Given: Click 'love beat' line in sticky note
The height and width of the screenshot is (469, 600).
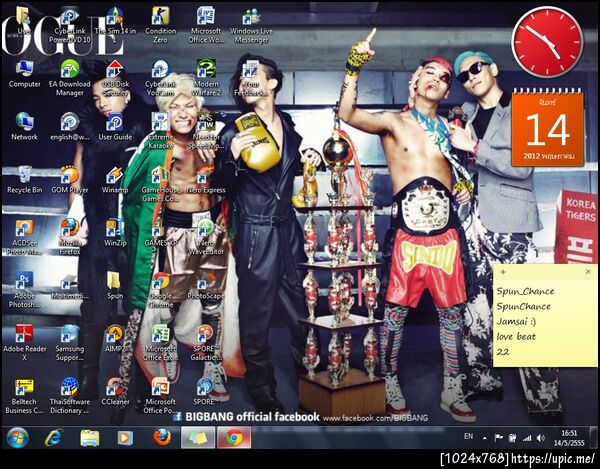Looking at the screenshot, I should click(516, 337).
